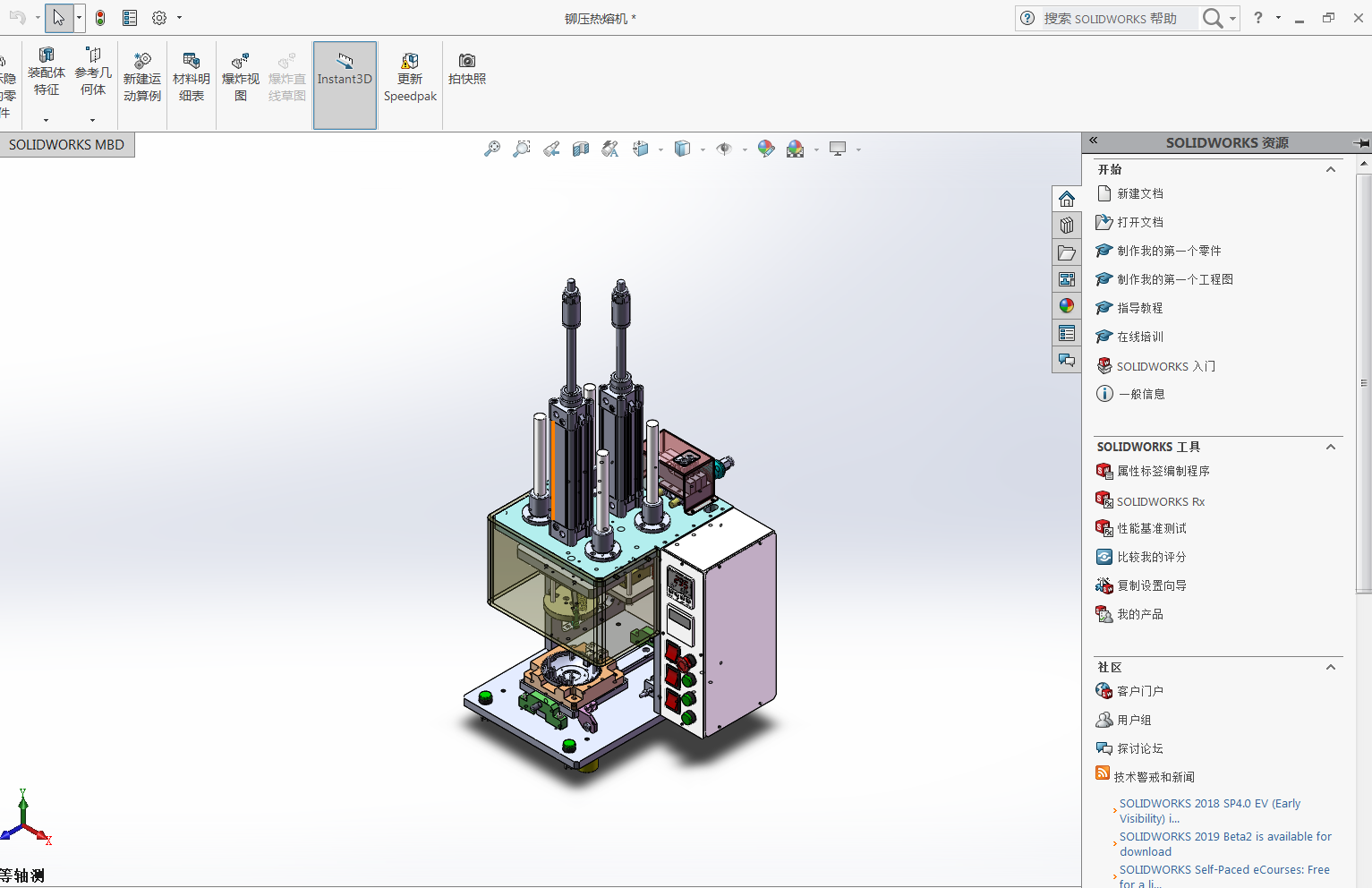
Task: Click the 材料明细表 bill of materials tool
Action: (x=191, y=79)
